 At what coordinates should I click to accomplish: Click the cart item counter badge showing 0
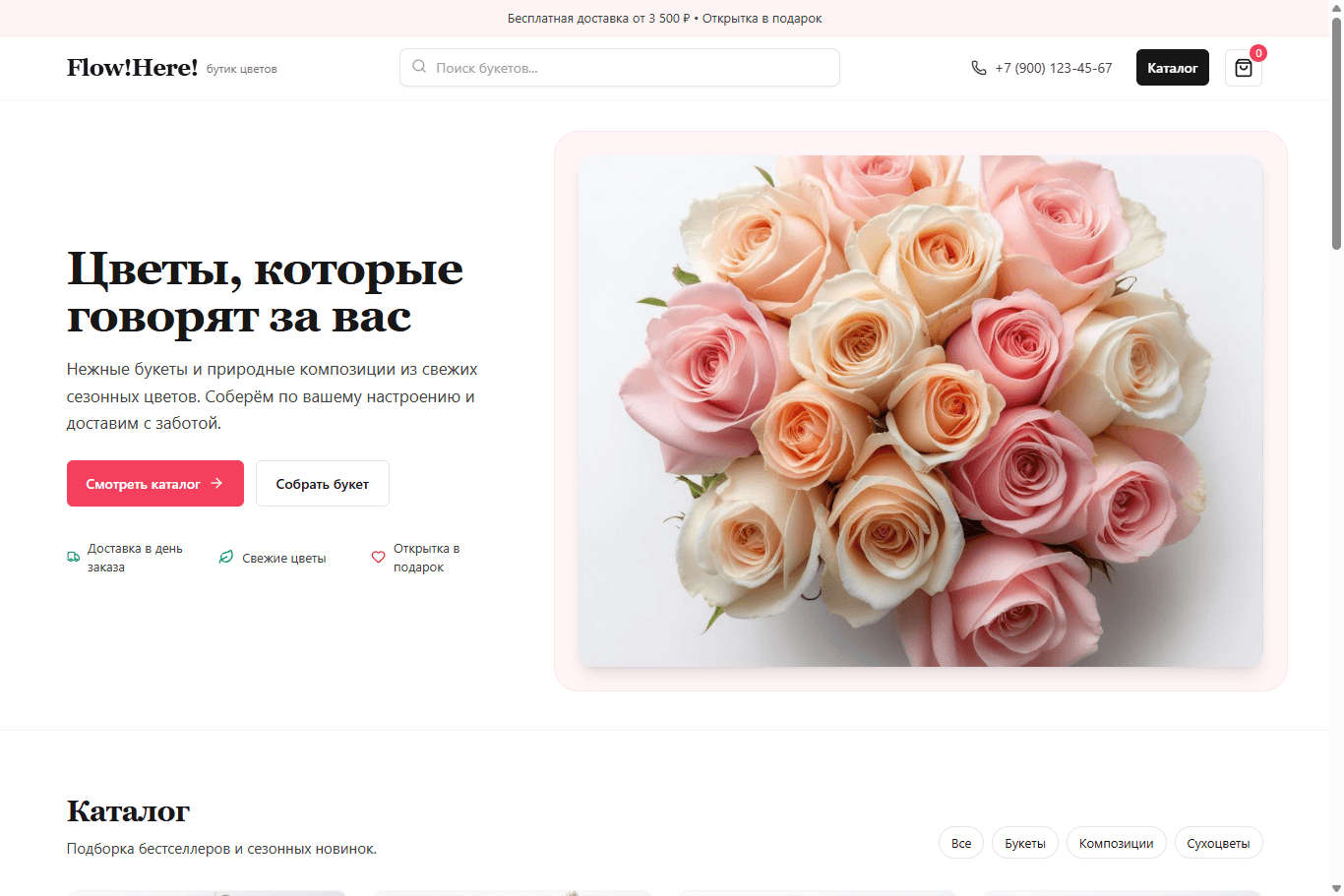coord(1259,53)
